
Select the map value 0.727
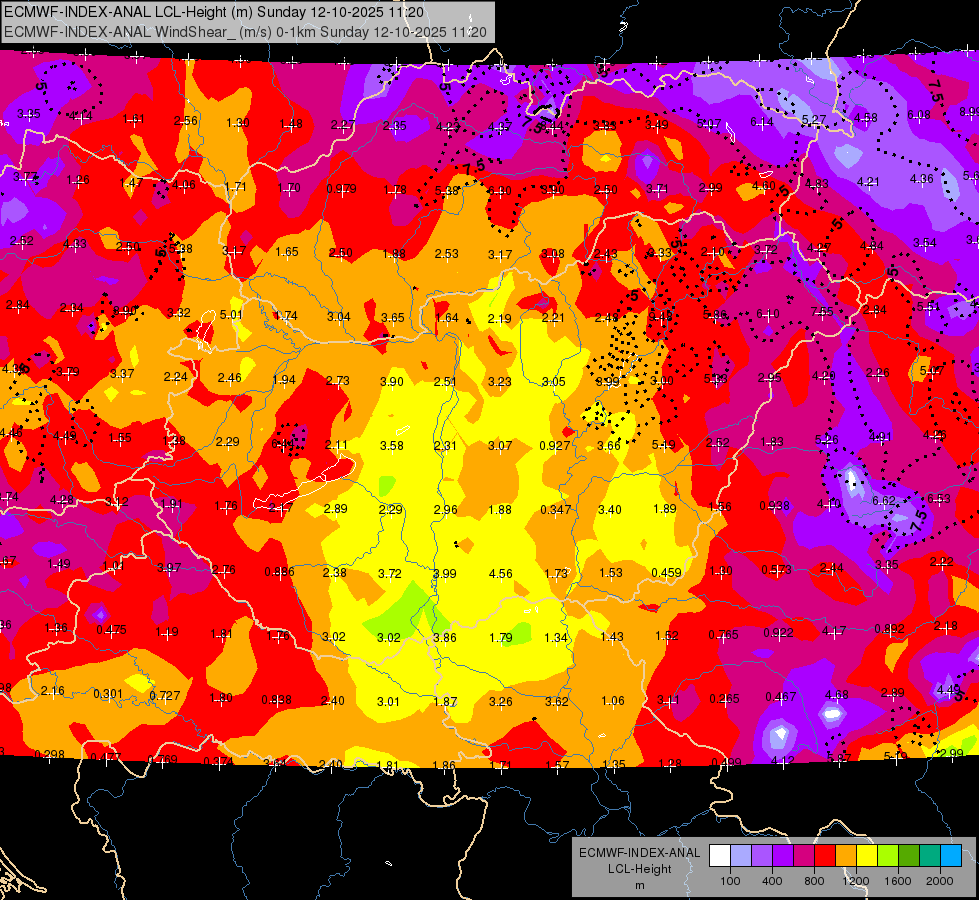[165, 695]
